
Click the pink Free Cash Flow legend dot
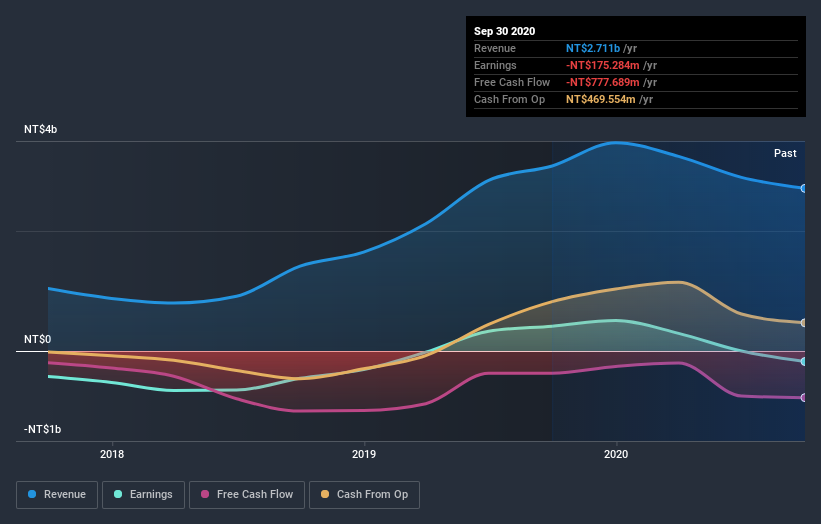[205, 494]
